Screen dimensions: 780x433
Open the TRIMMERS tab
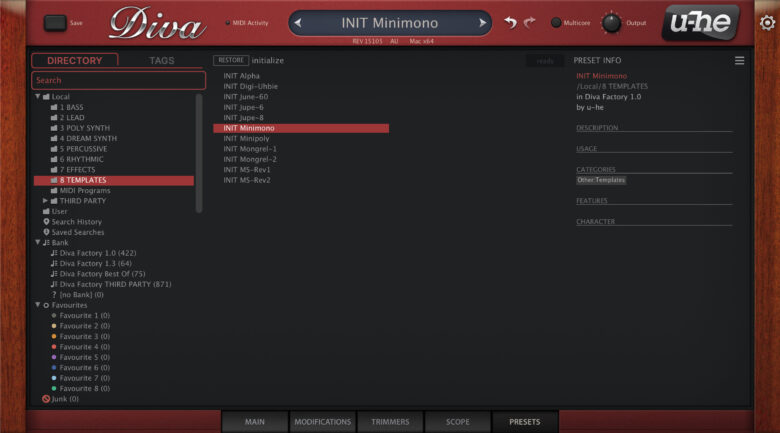pos(390,422)
